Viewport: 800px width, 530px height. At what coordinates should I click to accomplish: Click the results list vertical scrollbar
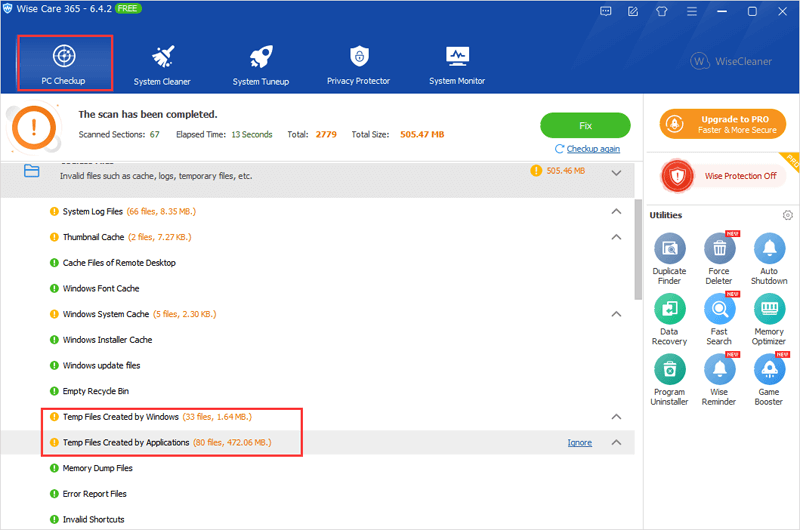pyautogui.click(x=638, y=249)
